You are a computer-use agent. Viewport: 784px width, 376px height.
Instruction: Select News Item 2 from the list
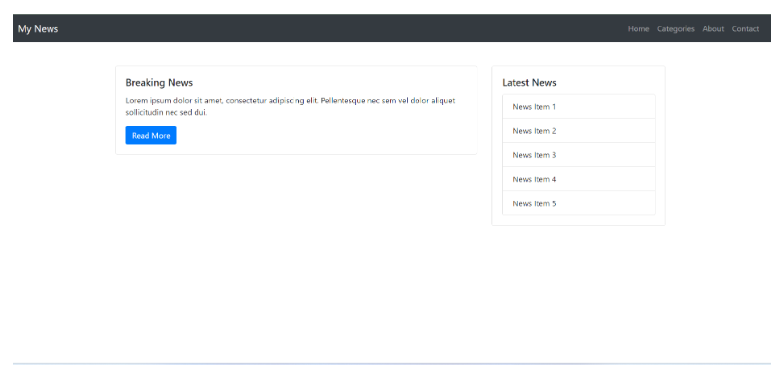tap(578, 130)
